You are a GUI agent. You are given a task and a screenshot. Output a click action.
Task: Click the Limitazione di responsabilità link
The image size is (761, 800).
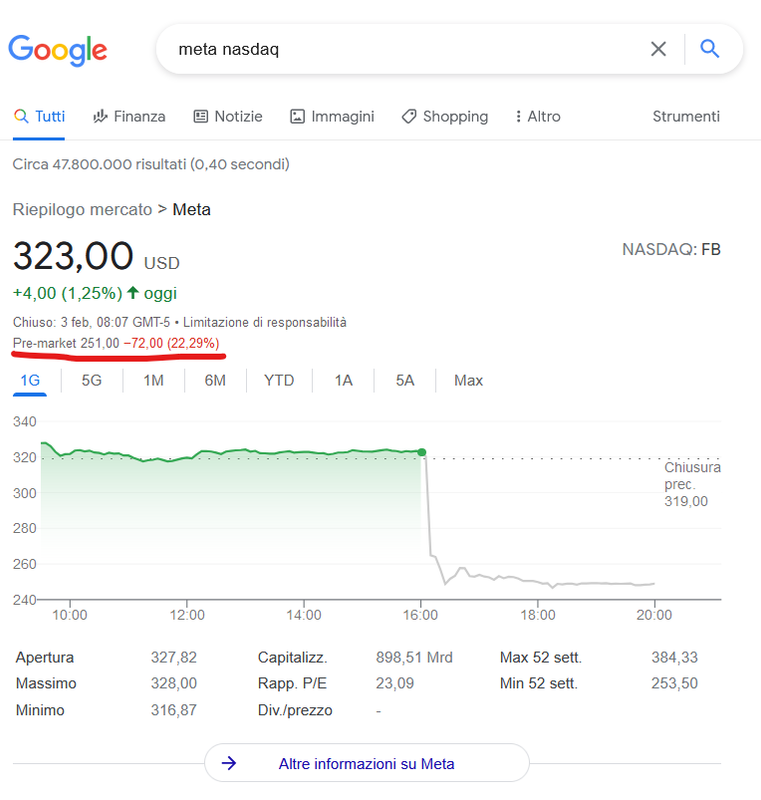(x=265, y=322)
